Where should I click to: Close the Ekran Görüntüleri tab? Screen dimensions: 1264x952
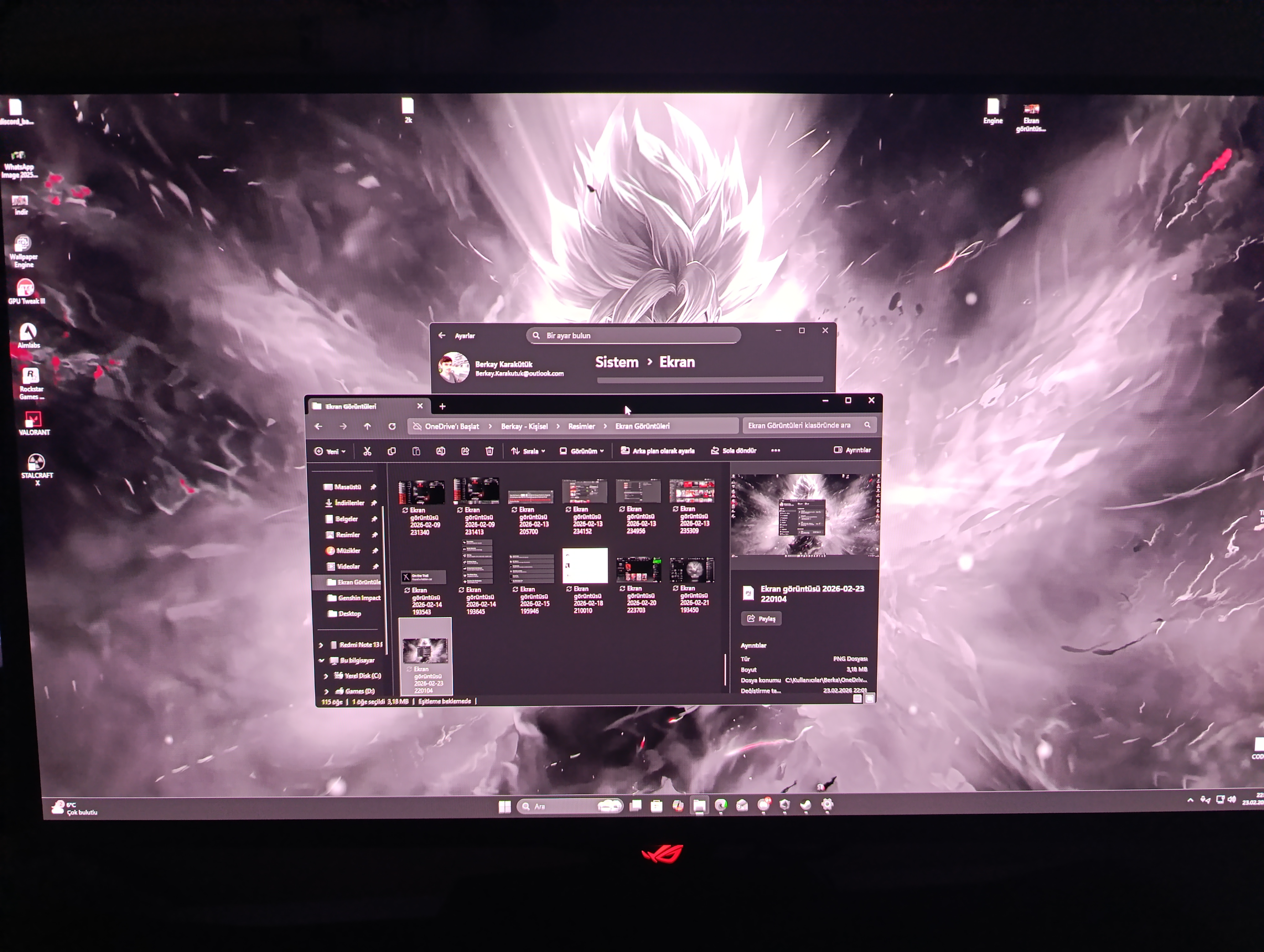point(420,406)
